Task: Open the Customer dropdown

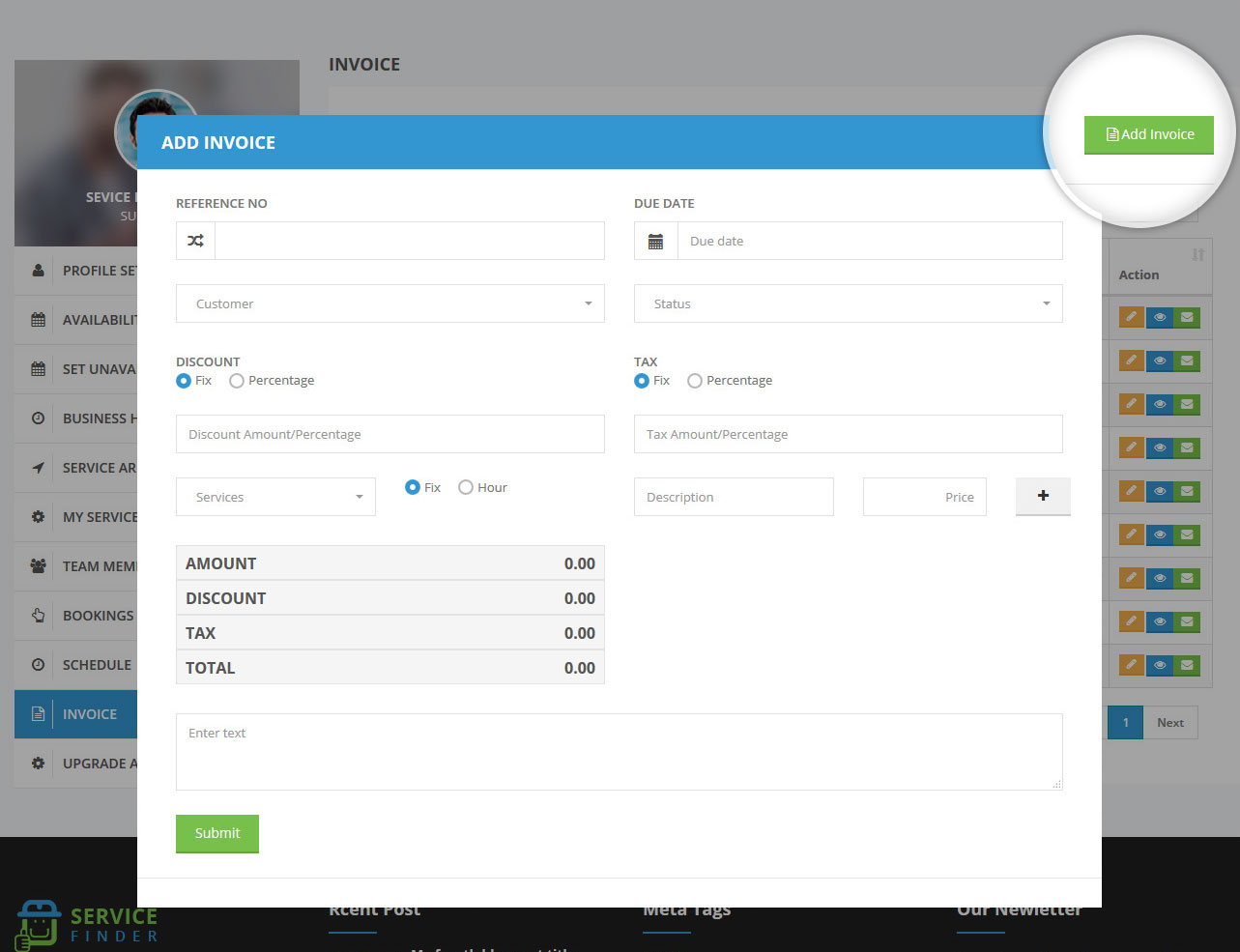Action: (x=389, y=303)
